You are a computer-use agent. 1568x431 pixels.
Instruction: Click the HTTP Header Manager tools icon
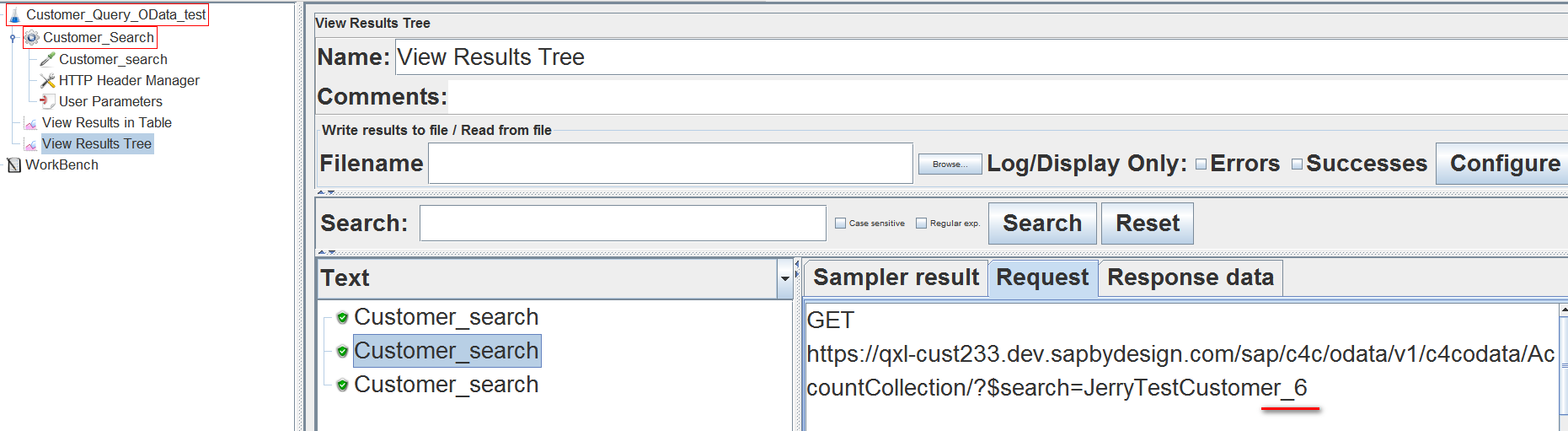48,80
